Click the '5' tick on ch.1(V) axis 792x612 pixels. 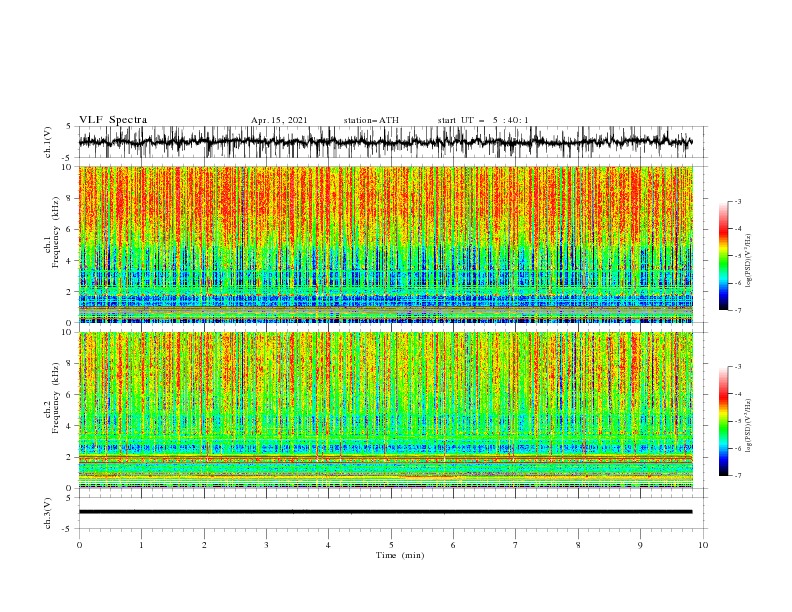68,127
